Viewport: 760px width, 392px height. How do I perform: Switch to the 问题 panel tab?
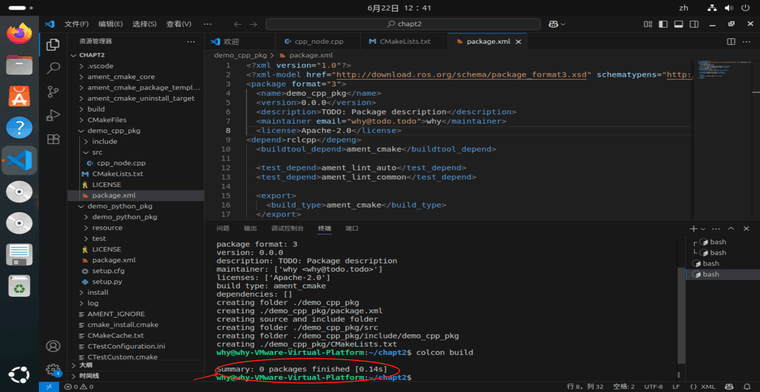[x=223, y=228]
